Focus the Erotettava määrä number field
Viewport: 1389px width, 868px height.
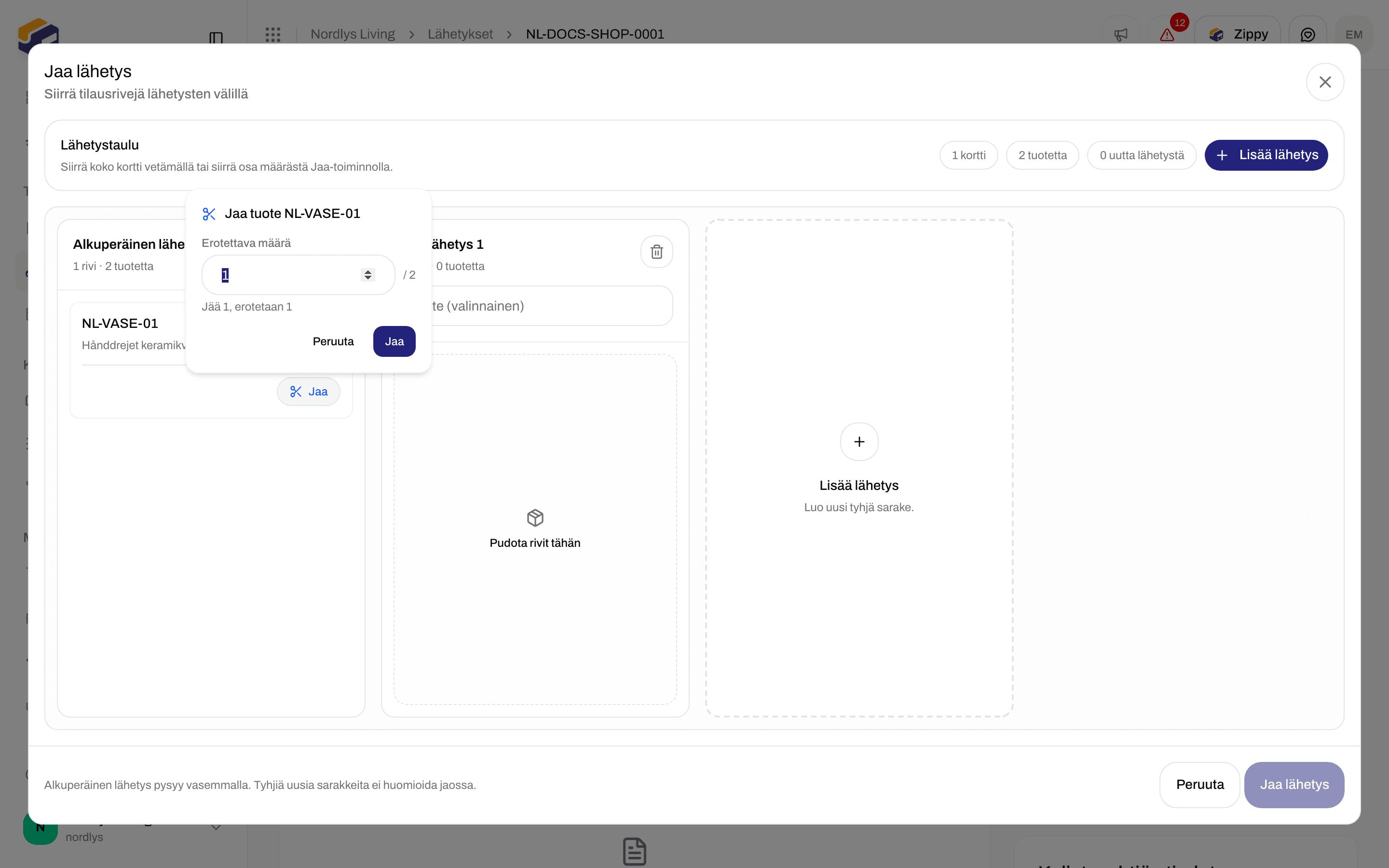click(x=299, y=275)
